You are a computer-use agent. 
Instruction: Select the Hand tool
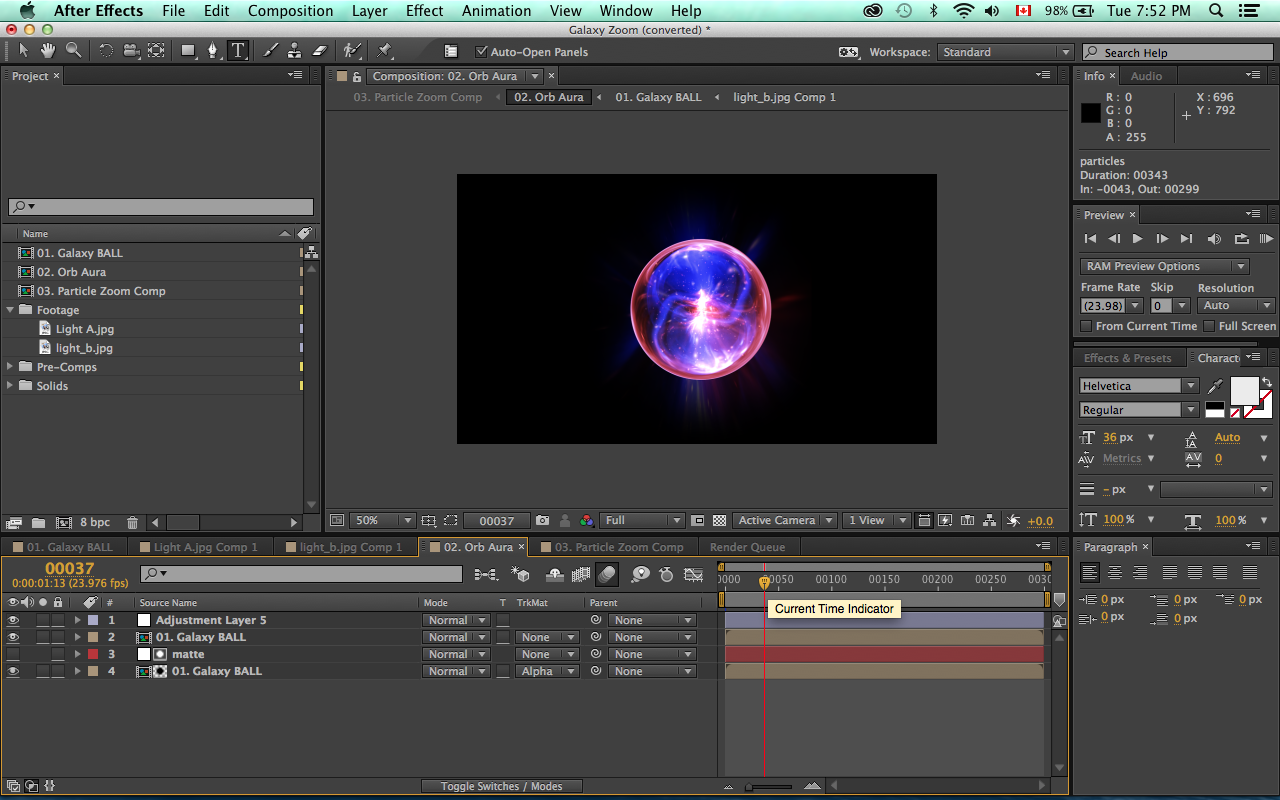48,51
